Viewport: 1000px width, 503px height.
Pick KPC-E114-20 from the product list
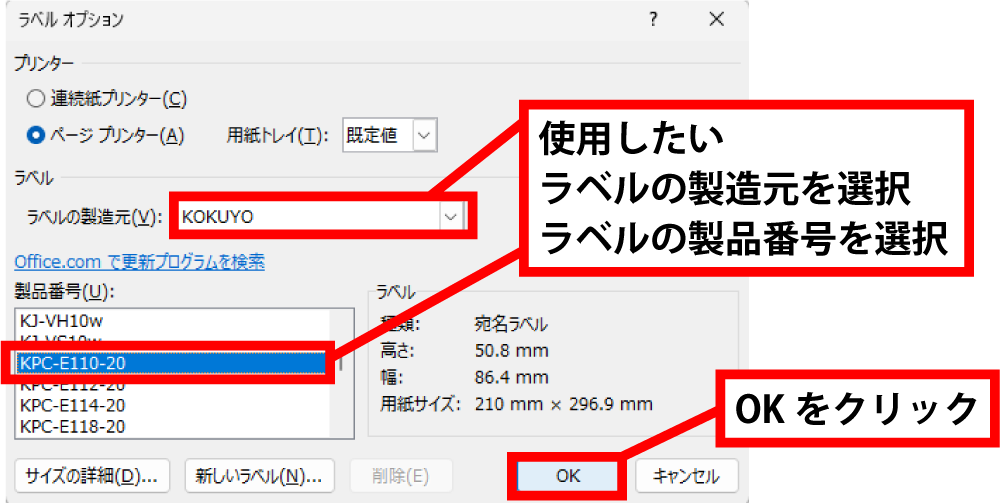click(72, 406)
